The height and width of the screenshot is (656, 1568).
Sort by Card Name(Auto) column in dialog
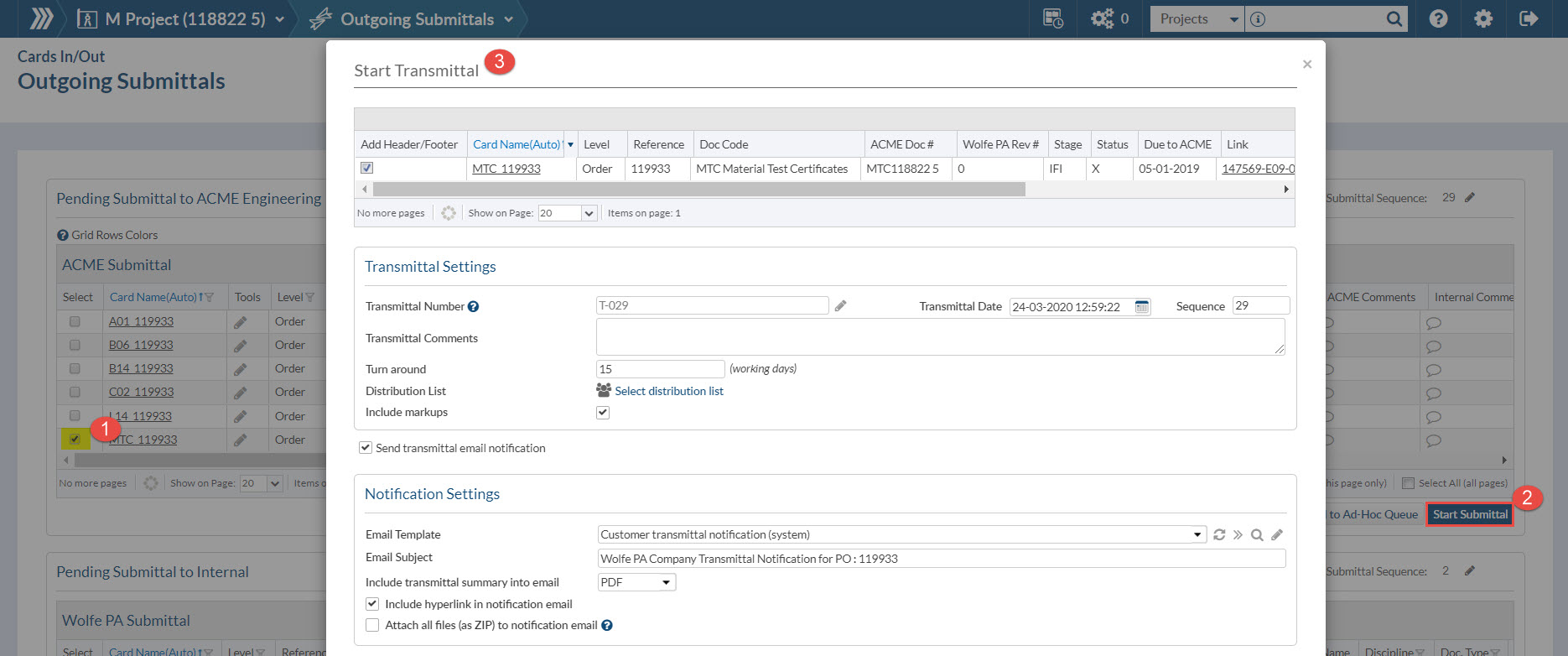tap(517, 144)
